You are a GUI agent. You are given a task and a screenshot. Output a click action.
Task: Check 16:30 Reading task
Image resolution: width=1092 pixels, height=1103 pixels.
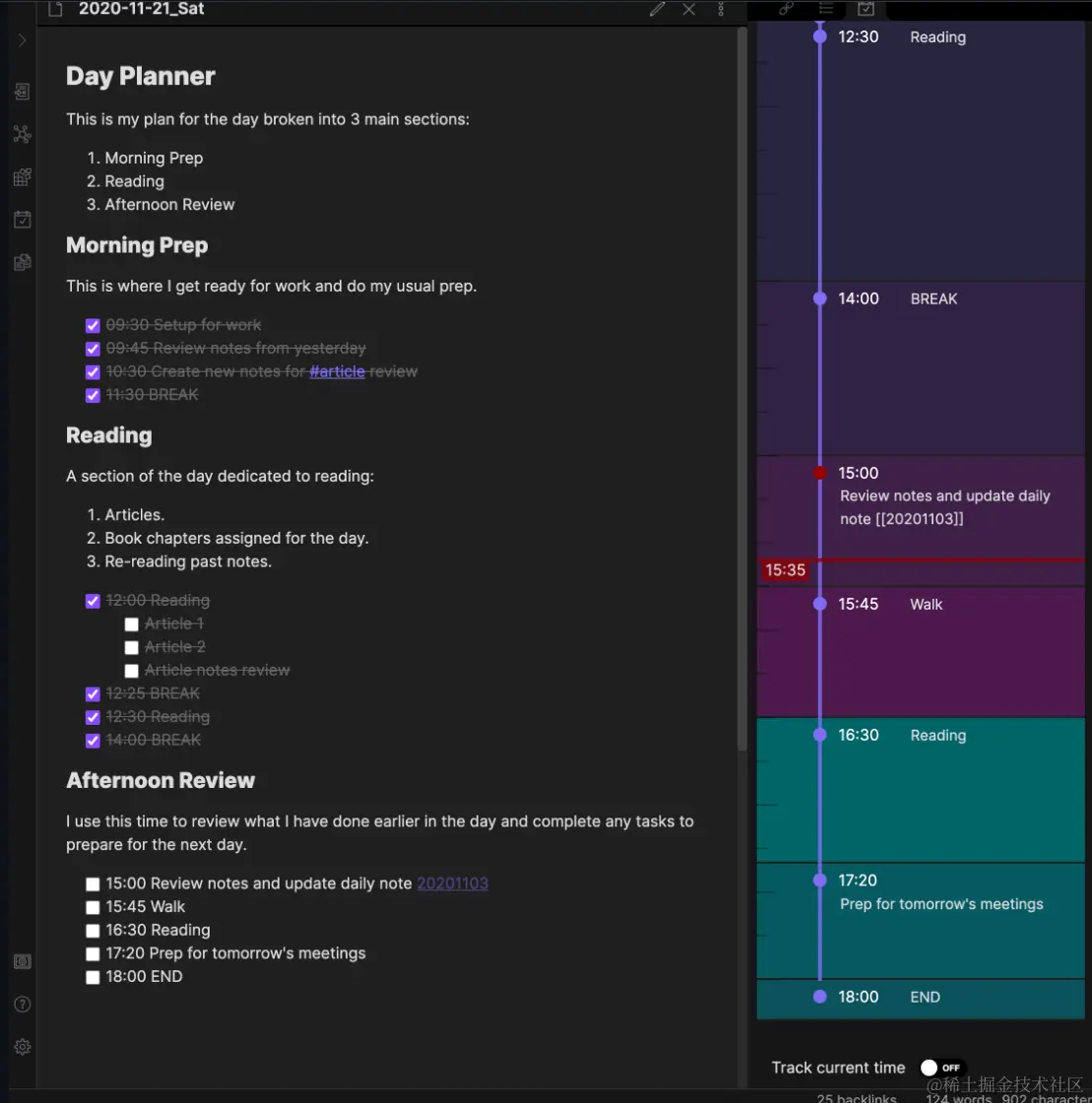pos(93,931)
